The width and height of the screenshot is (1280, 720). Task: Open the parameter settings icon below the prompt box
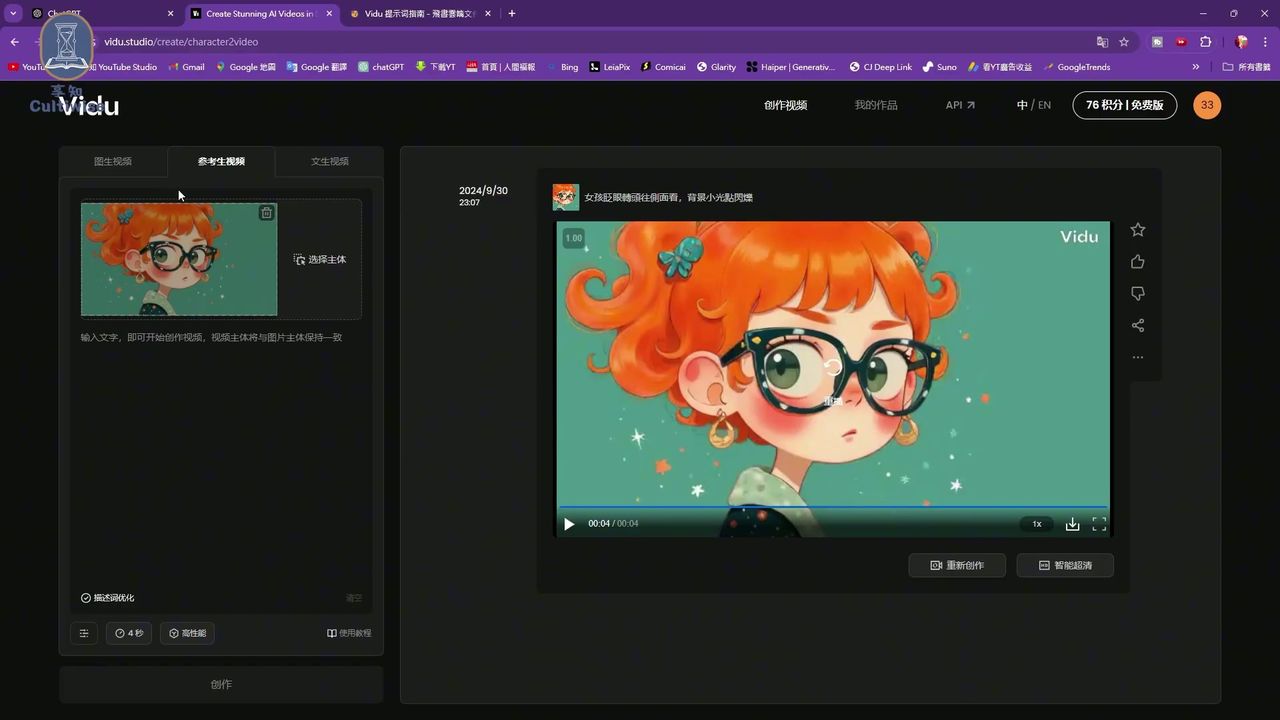(x=84, y=632)
